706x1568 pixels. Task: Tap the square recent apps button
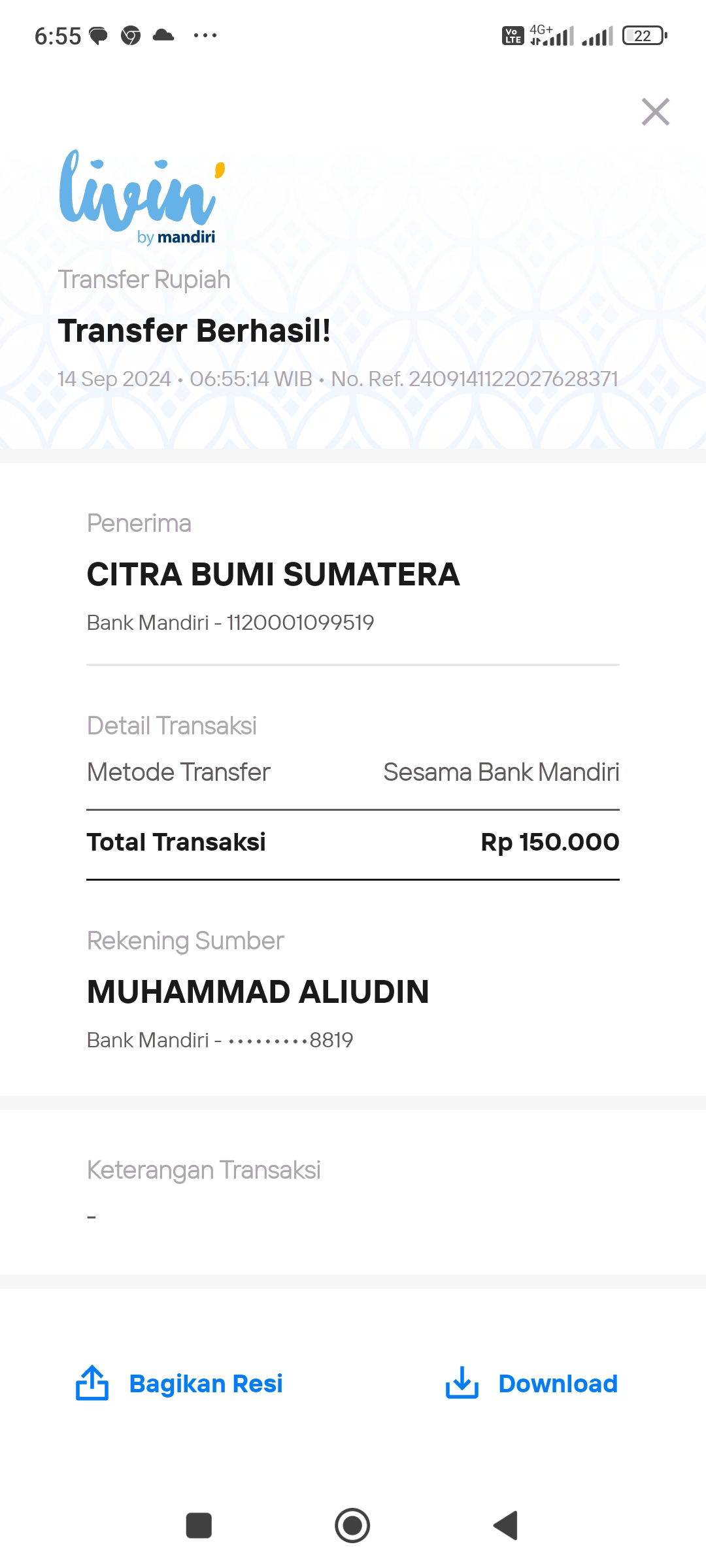coord(199,1526)
